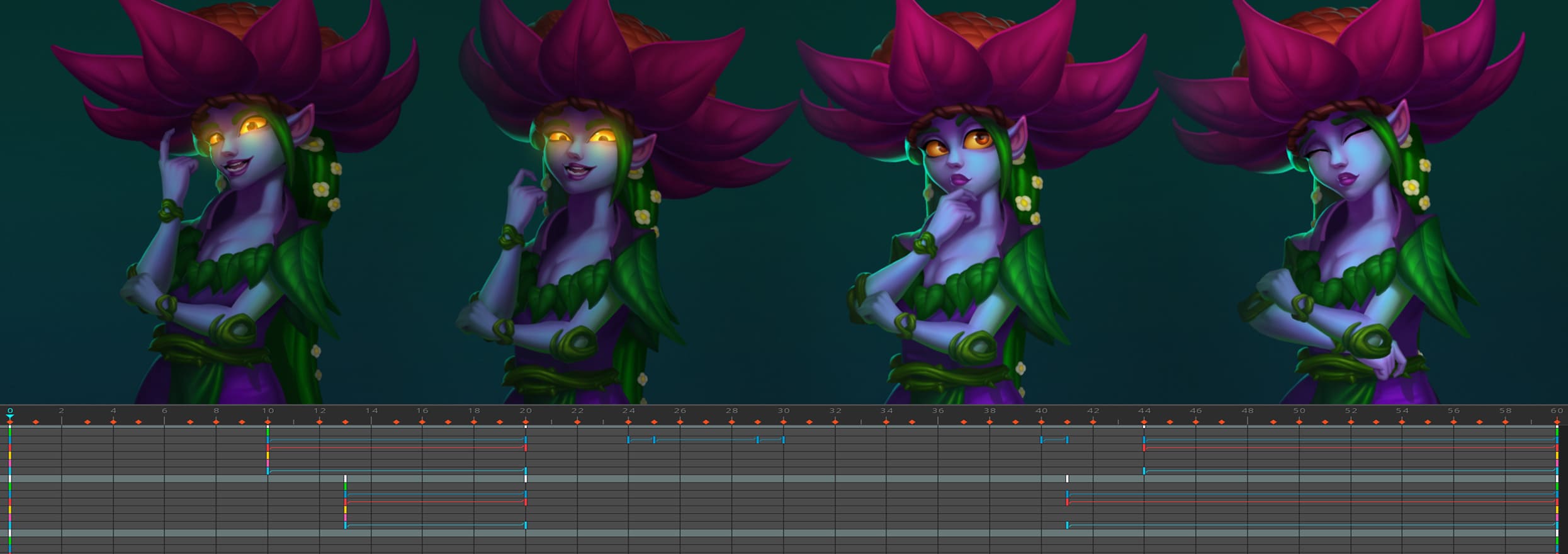Image resolution: width=1568 pixels, height=554 pixels.
Task: Set the time to frame 32 label
Action: click(x=835, y=410)
